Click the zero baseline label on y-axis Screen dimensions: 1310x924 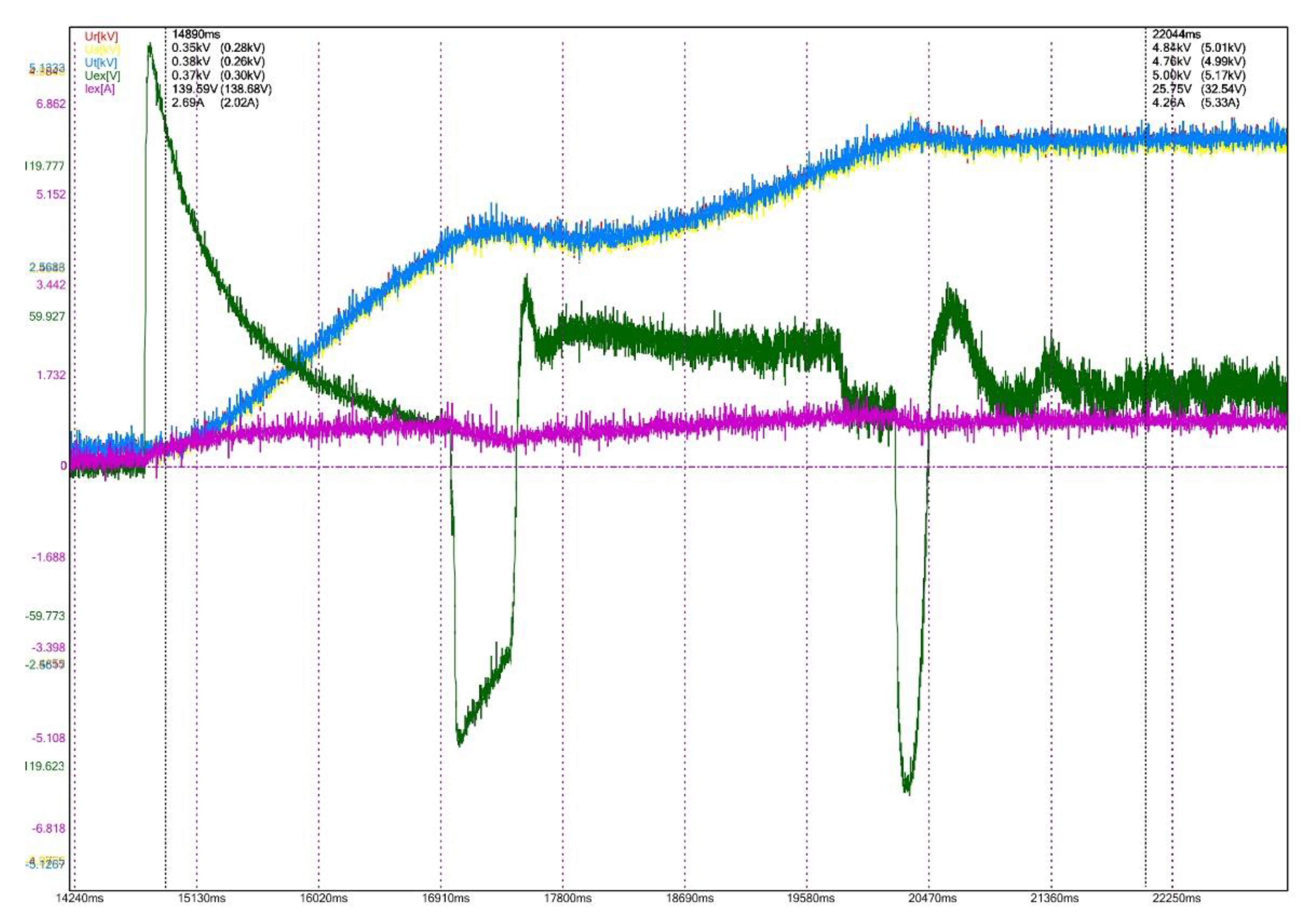pyautogui.click(x=63, y=466)
